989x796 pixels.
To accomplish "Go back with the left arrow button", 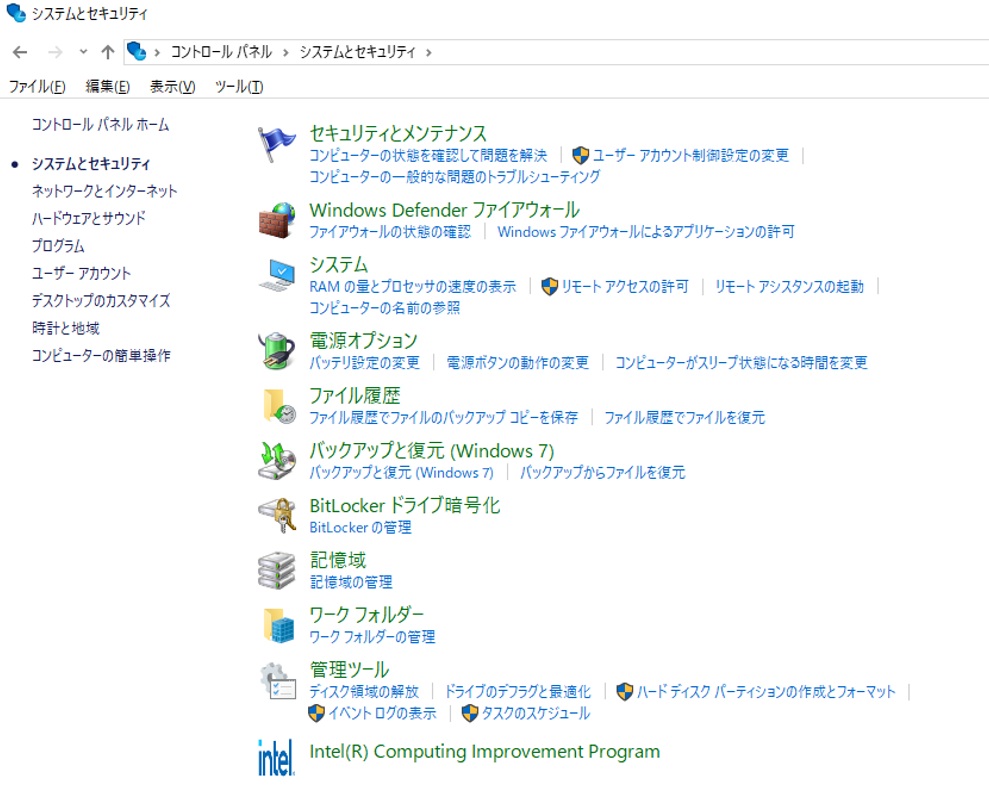I will [x=20, y=52].
